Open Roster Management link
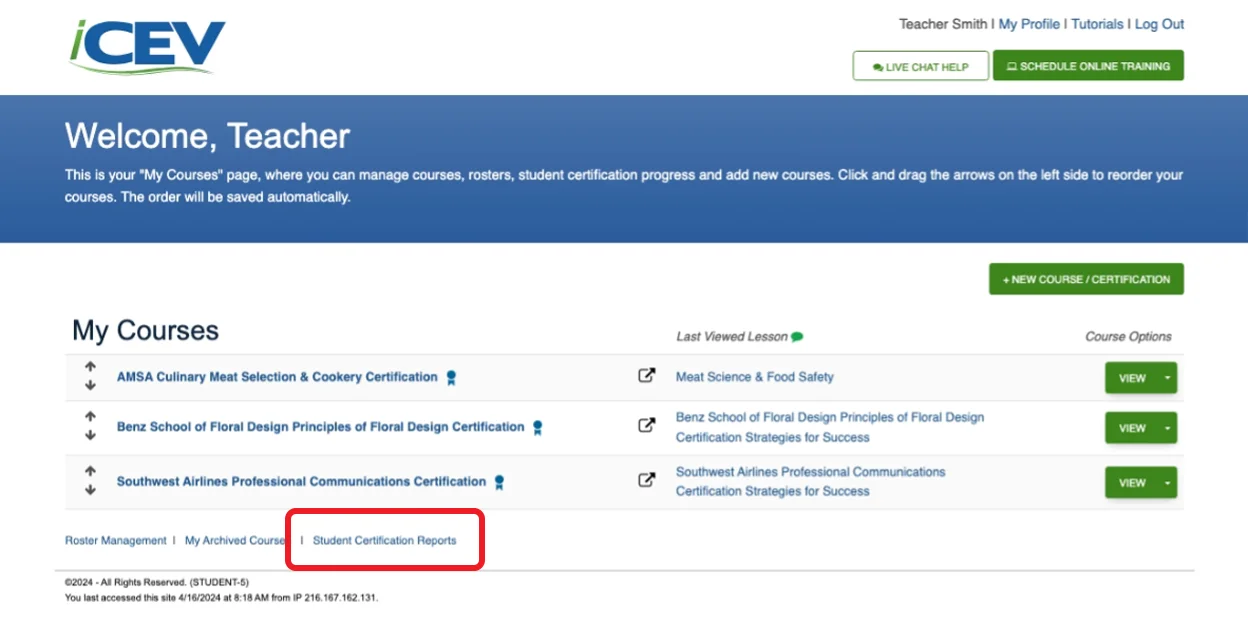Image resolution: width=1248 pixels, height=635 pixels. 116,540
